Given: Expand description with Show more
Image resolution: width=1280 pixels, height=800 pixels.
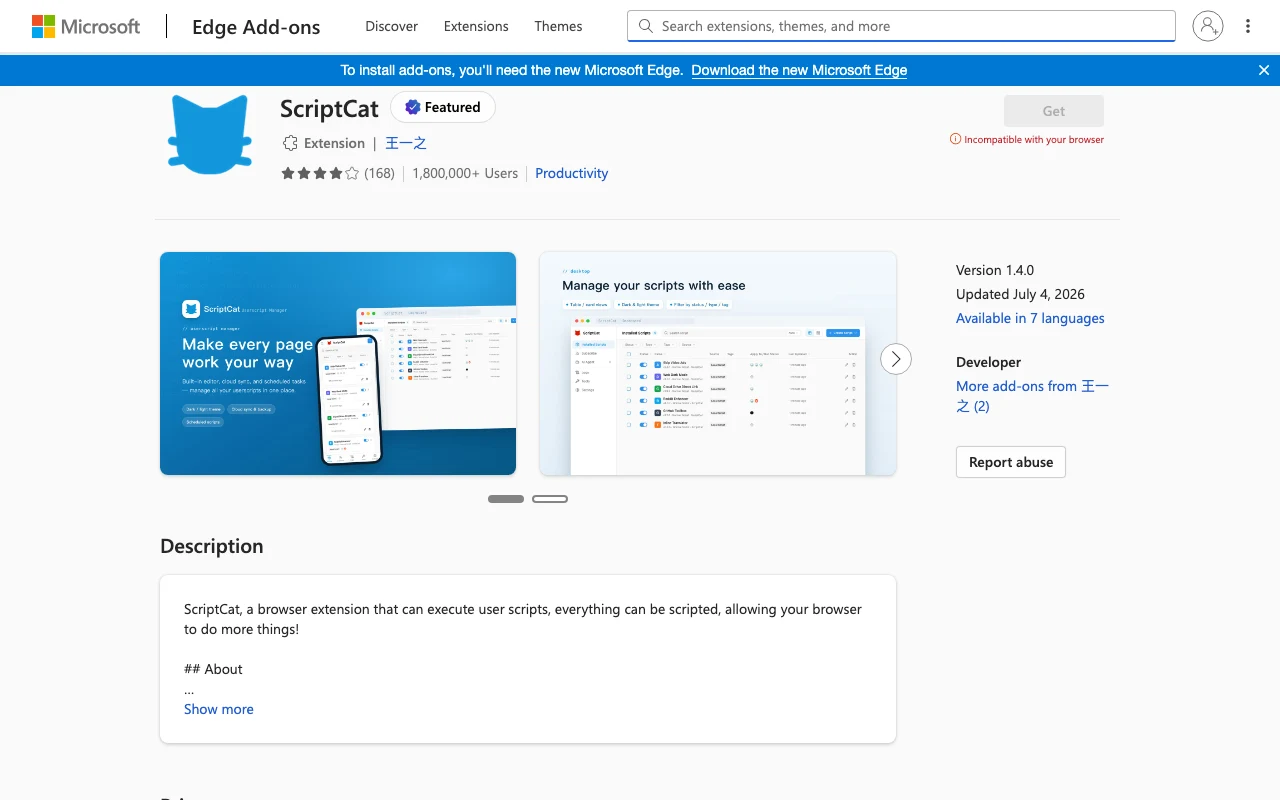Looking at the screenshot, I should coord(219,709).
